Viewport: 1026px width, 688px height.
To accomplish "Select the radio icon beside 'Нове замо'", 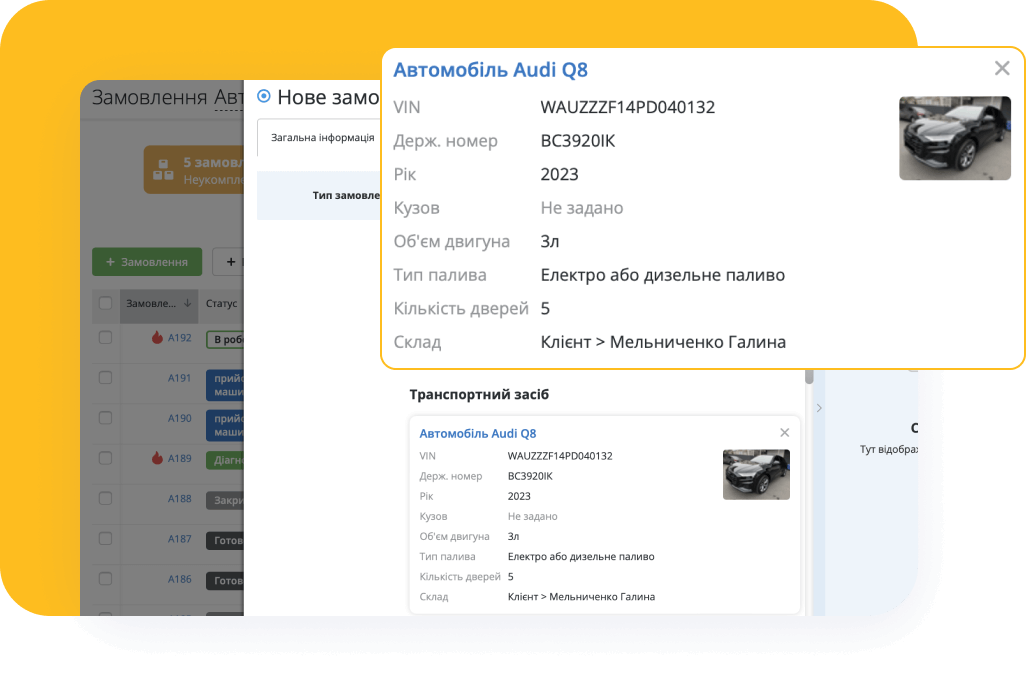I will [x=264, y=96].
